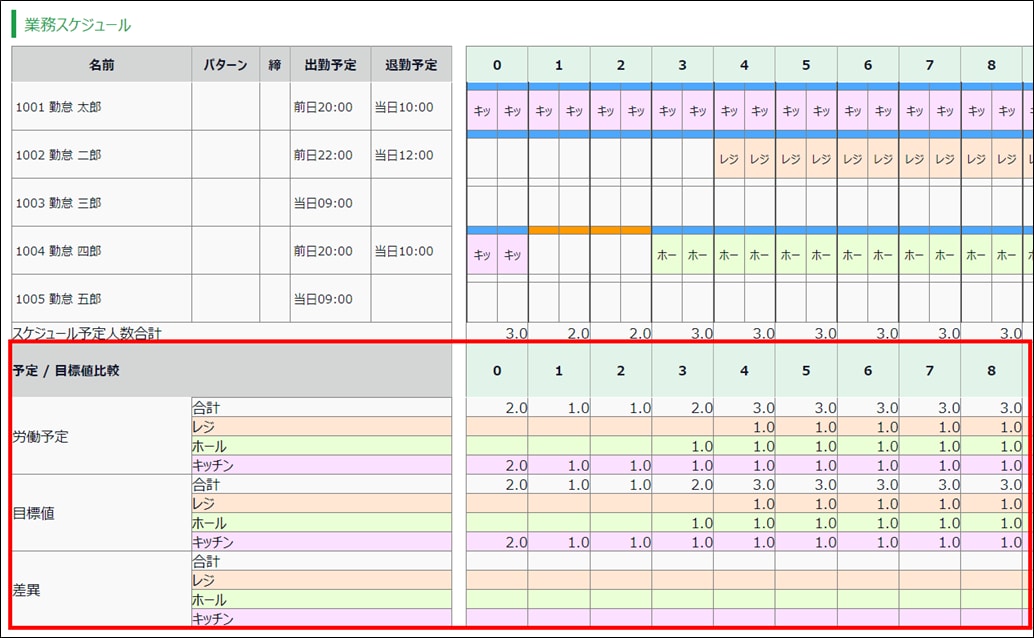Click the 予定 / 目標値比較 header
Screen dimensions: 1034x638
click(66, 371)
